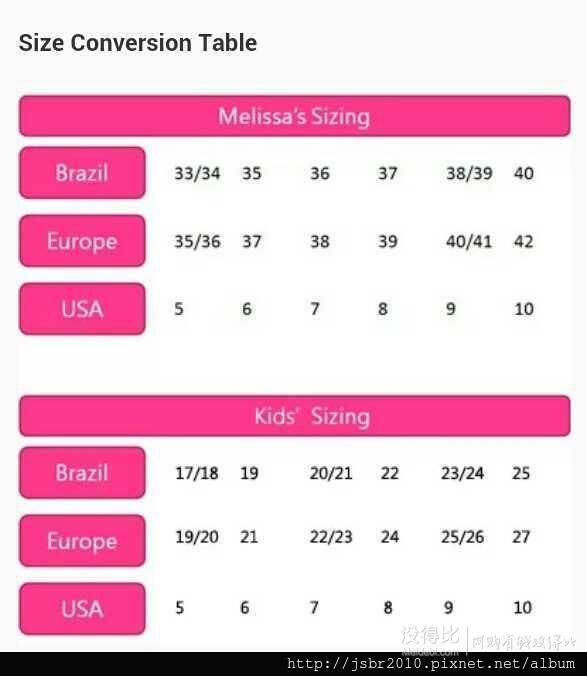Click Brazil size 38/39 value
587x676 pixels.
pos(469,173)
